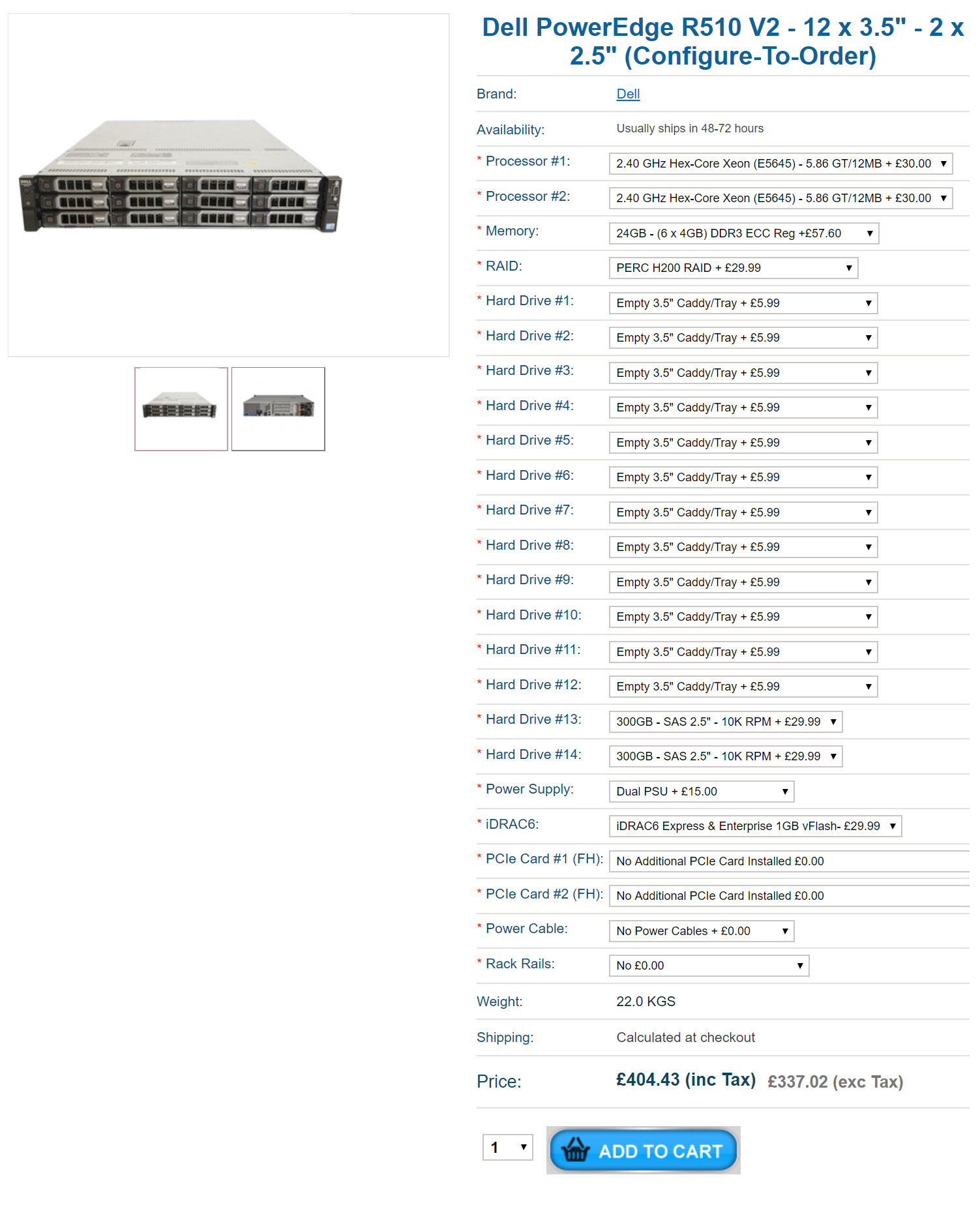Open the Hard Drive #7 dropdown
The height and width of the screenshot is (1220, 980).
pyautogui.click(x=743, y=513)
